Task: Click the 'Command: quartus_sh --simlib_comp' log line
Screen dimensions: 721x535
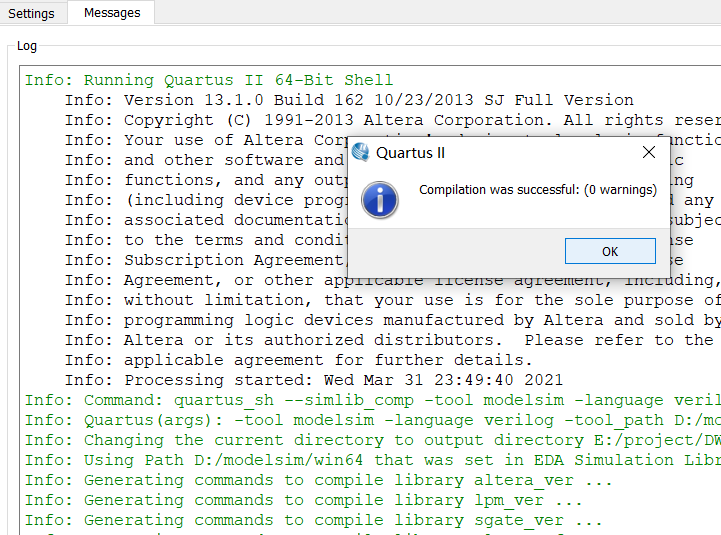Action: point(372,400)
